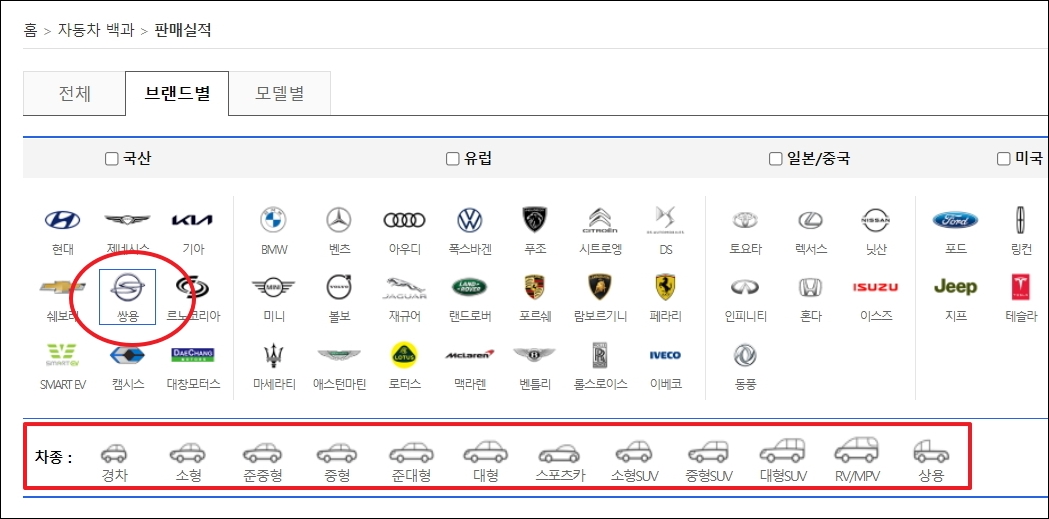The width and height of the screenshot is (1049, 519).
Task: Choose the Honda (혼다) logo
Action: click(811, 288)
